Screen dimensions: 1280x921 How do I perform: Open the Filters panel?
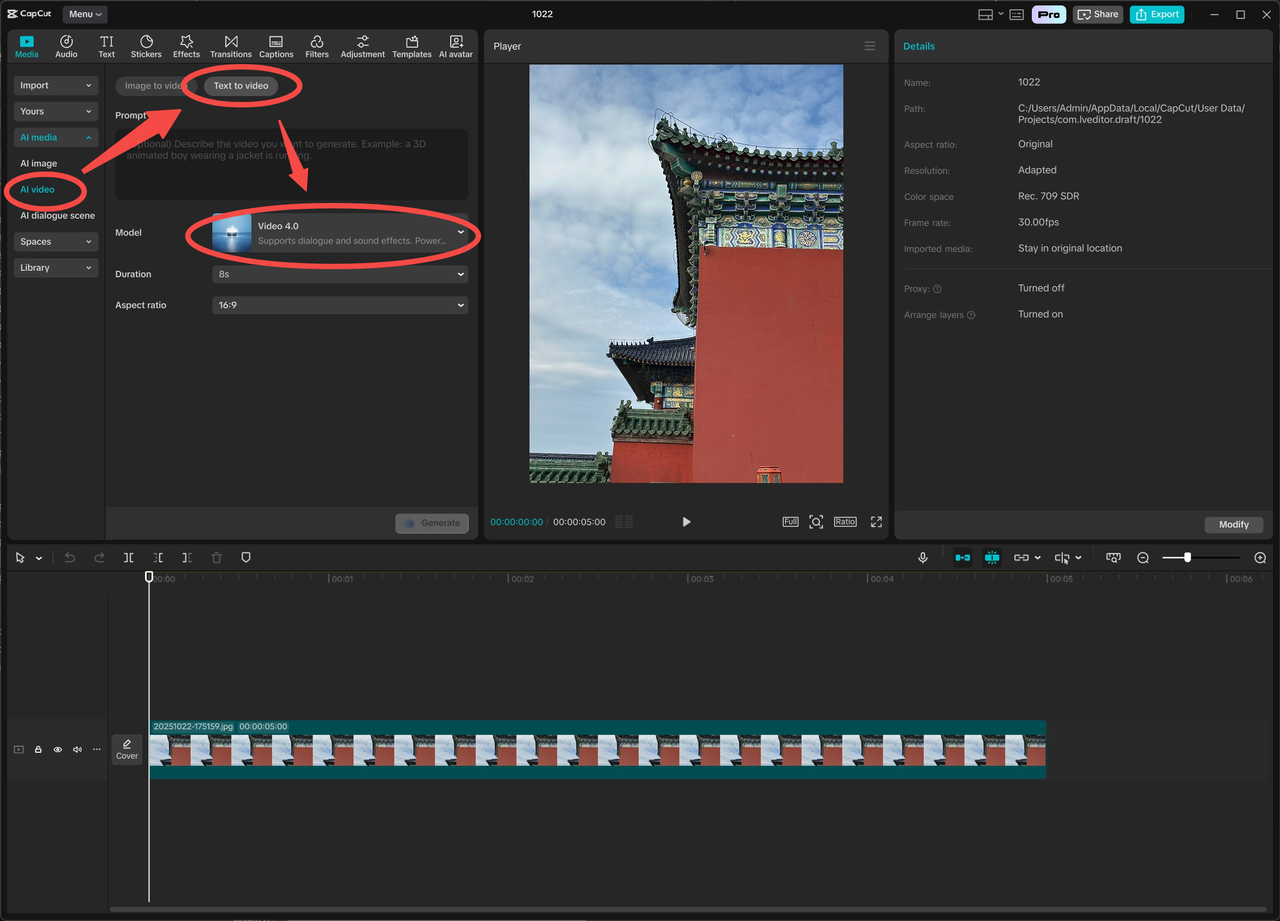(x=316, y=45)
